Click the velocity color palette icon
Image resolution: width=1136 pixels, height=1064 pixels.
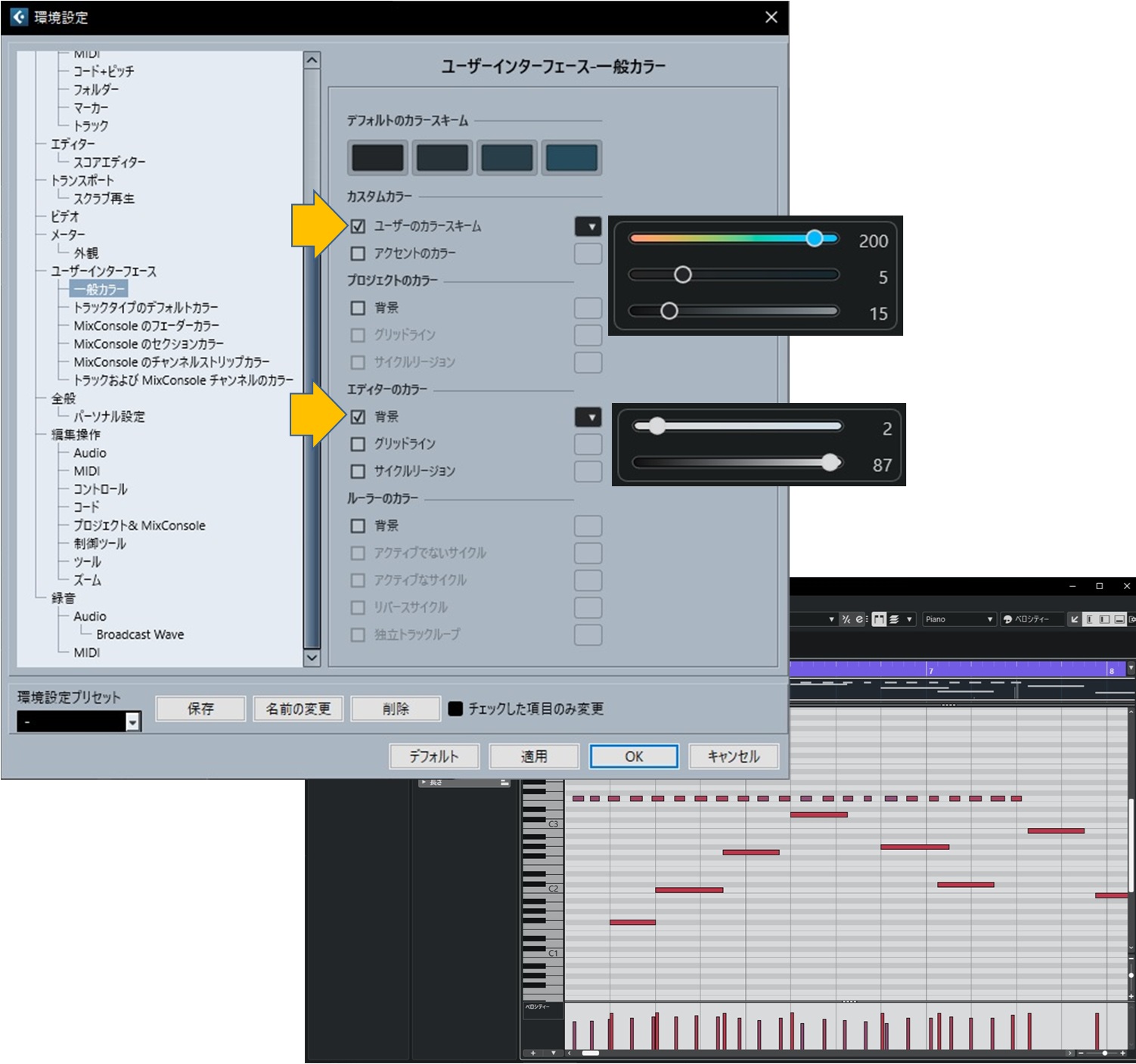(x=1007, y=619)
